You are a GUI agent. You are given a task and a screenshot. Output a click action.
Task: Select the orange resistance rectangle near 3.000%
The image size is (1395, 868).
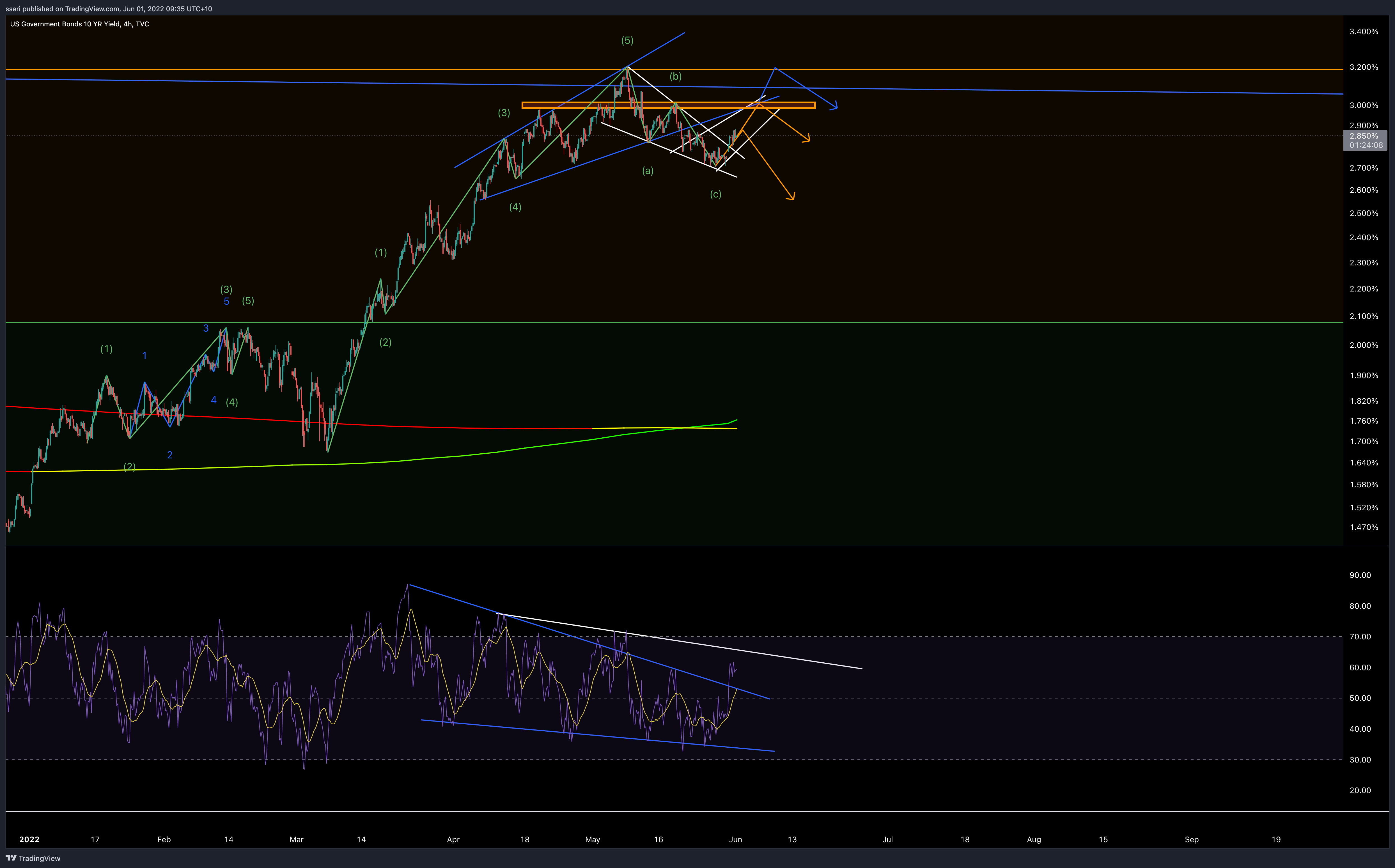(x=668, y=105)
